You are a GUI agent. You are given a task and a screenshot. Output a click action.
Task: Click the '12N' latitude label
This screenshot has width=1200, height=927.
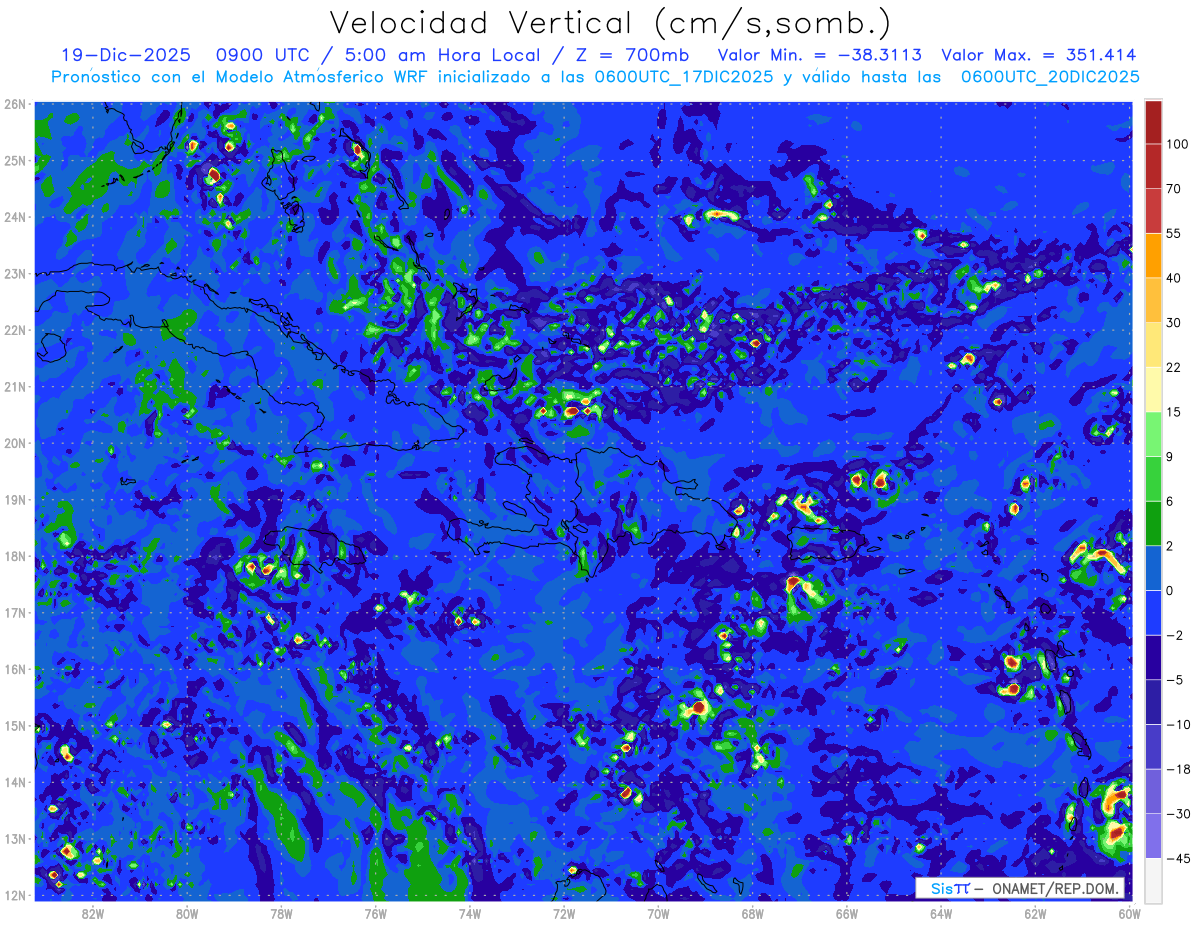point(14,895)
